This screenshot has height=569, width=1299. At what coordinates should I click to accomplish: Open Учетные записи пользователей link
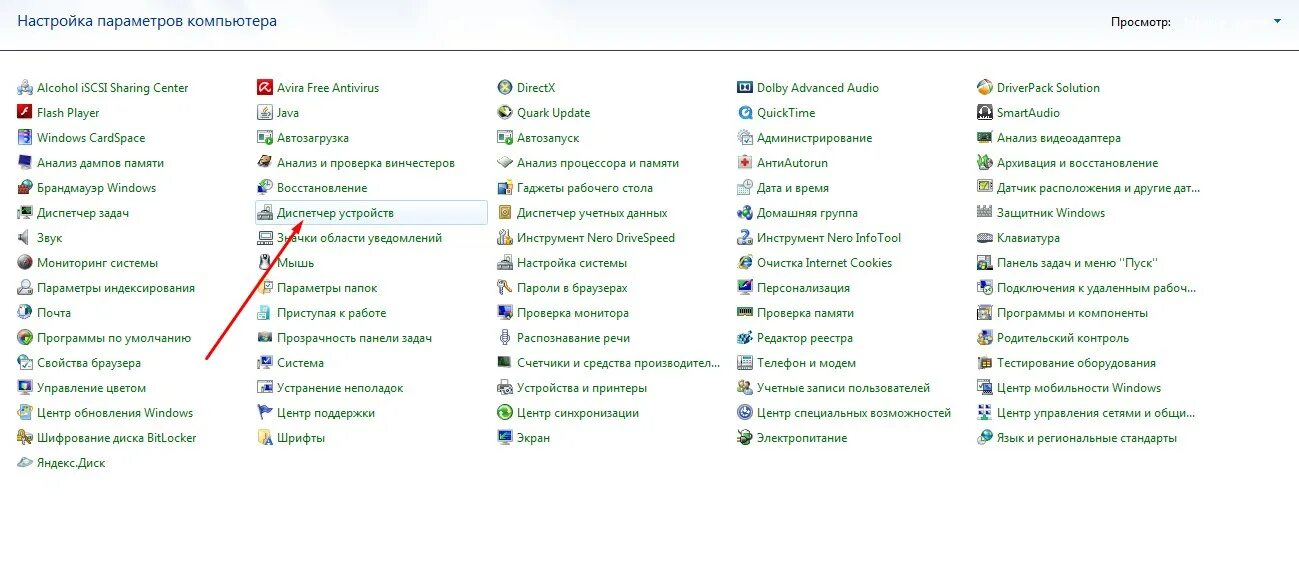pyautogui.click(x=843, y=388)
